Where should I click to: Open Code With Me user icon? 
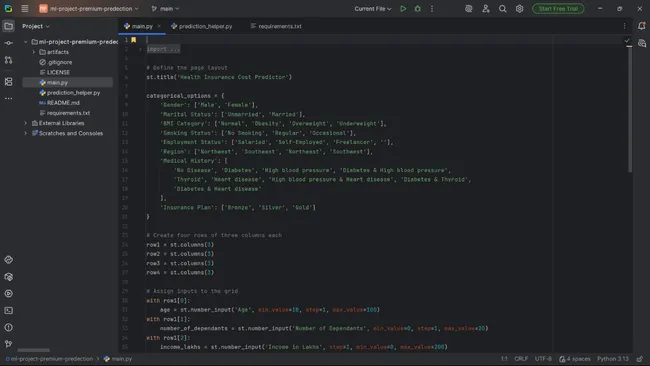pyautogui.click(x=485, y=9)
